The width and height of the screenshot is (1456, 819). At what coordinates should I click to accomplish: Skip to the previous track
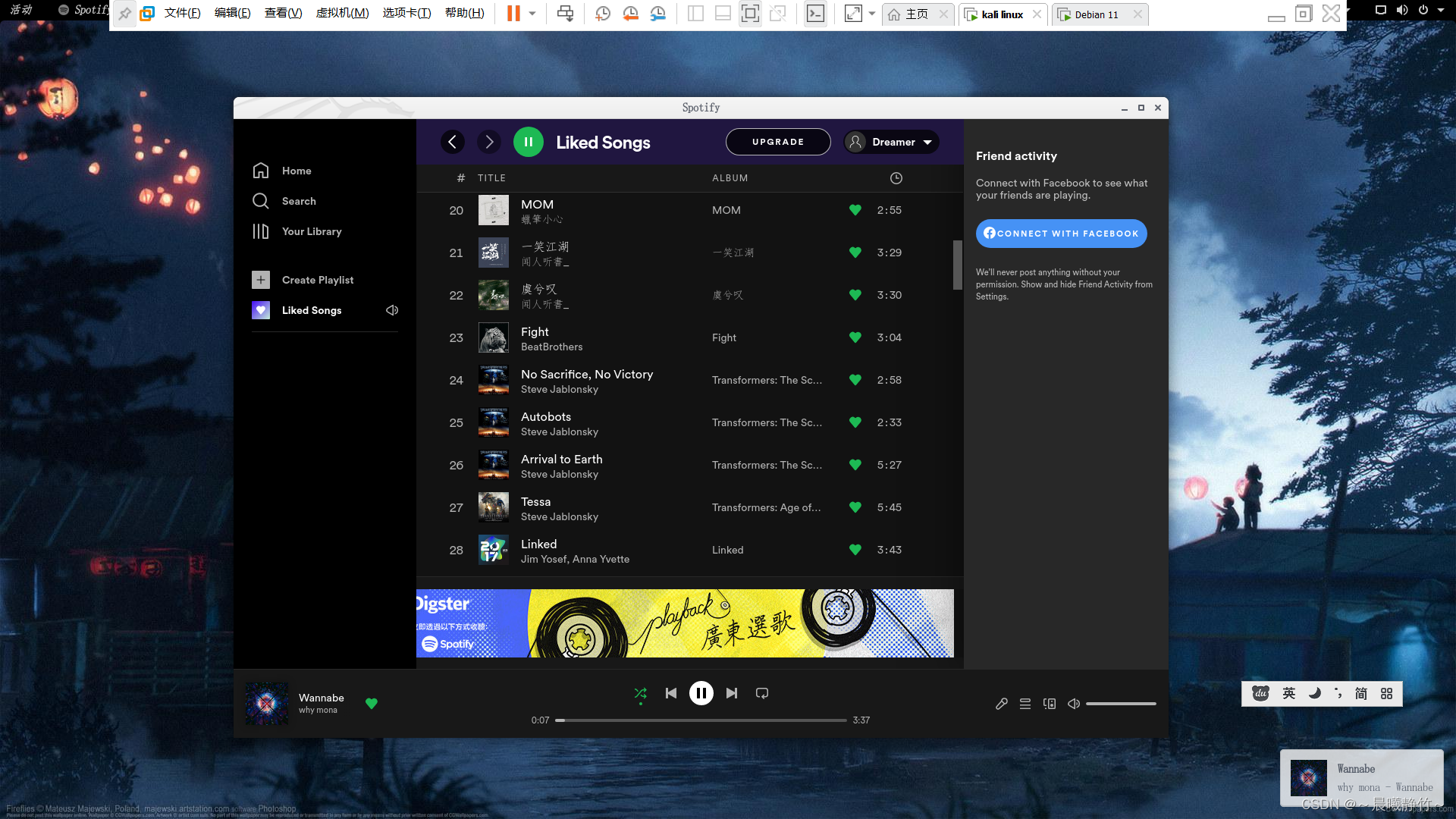[671, 693]
